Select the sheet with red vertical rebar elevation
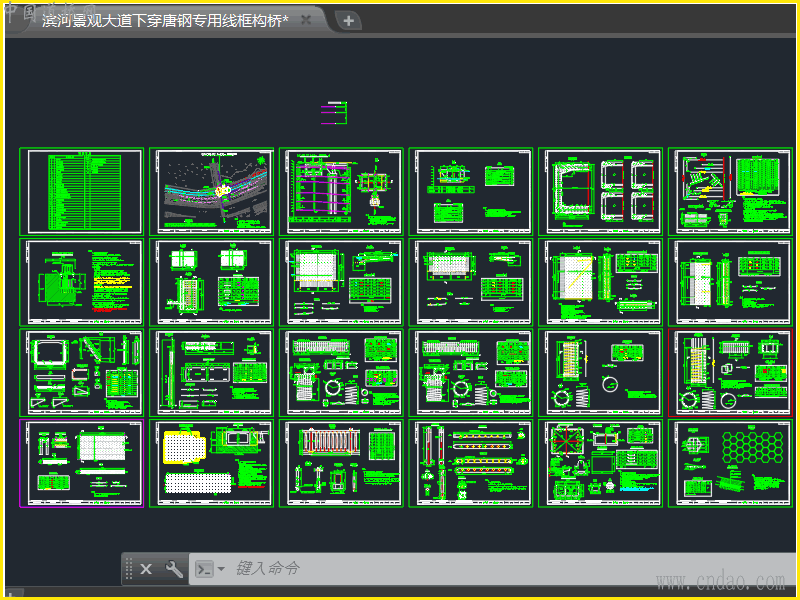Image resolution: width=800 pixels, height=600 pixels. [341, 463]
